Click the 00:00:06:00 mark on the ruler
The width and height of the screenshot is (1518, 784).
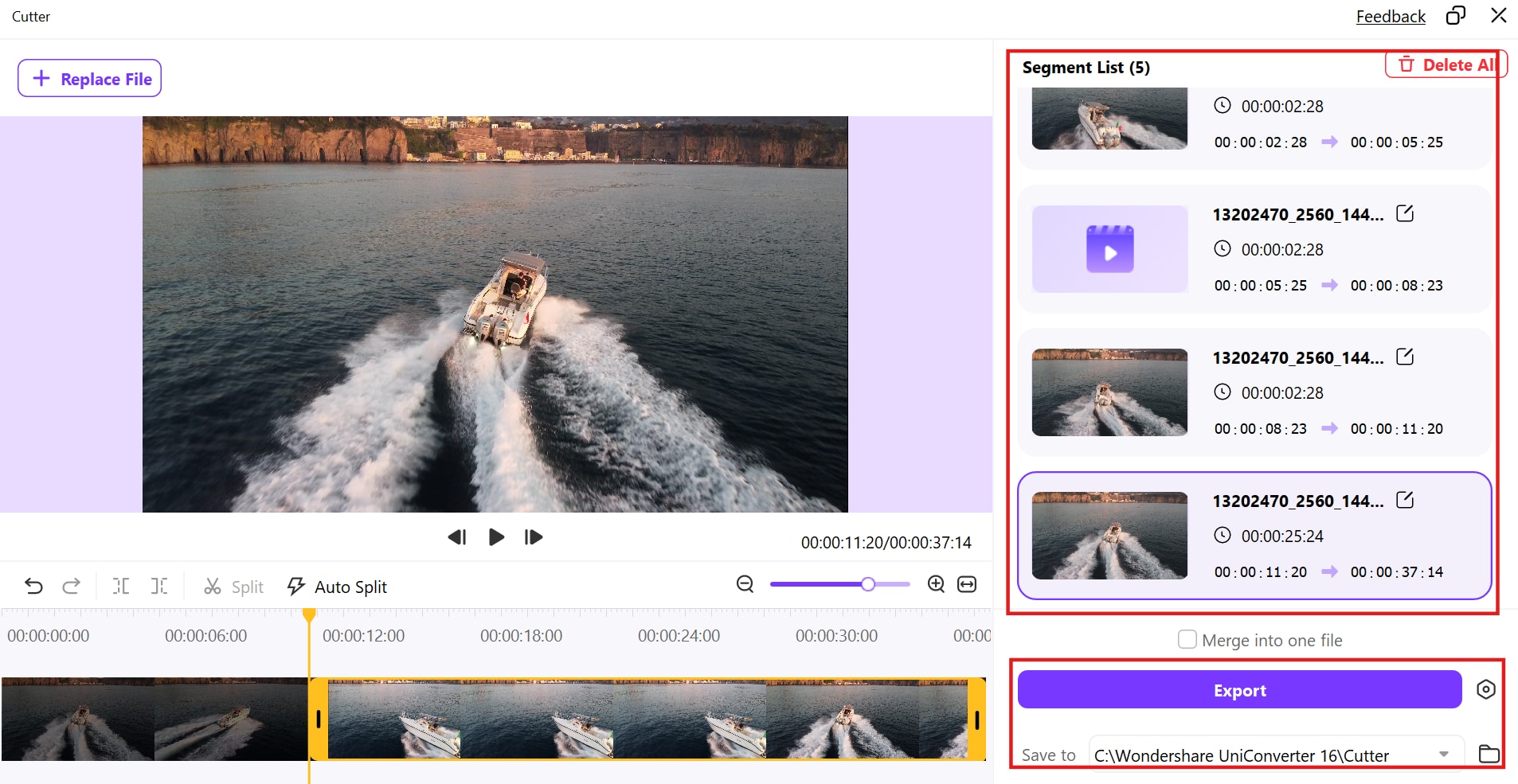[x=205, y=636]
